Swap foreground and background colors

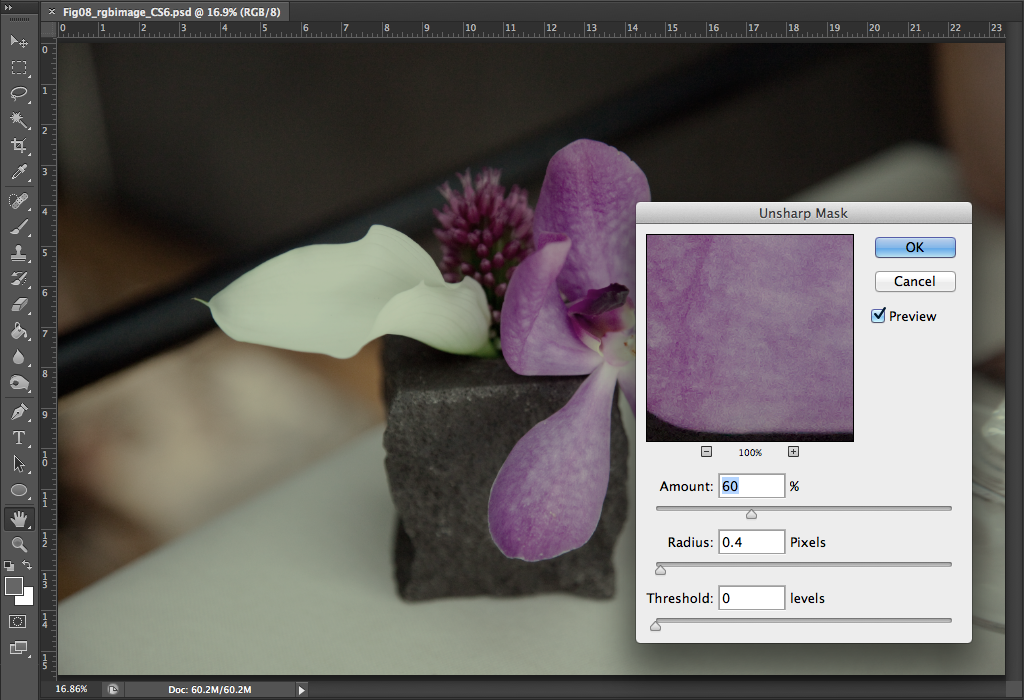coord(29,566)
